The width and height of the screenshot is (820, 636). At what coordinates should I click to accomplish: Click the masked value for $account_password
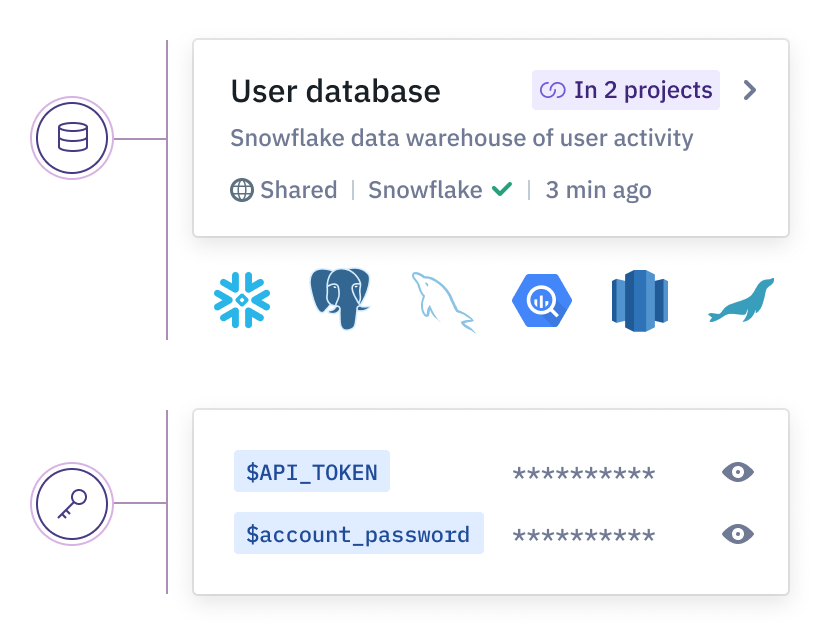[584, 535]
